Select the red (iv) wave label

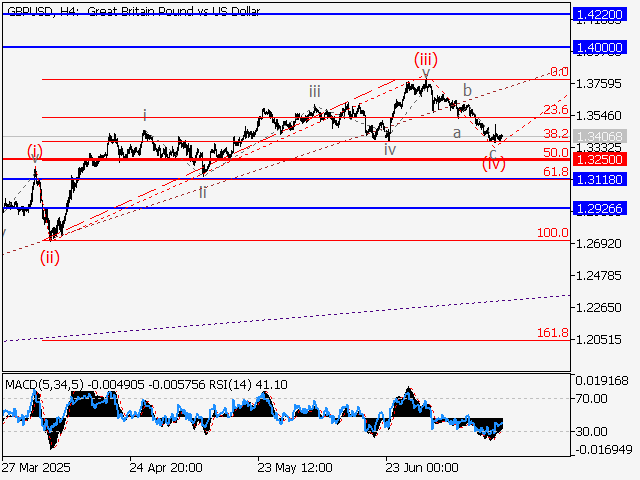[x=494, y=164]
